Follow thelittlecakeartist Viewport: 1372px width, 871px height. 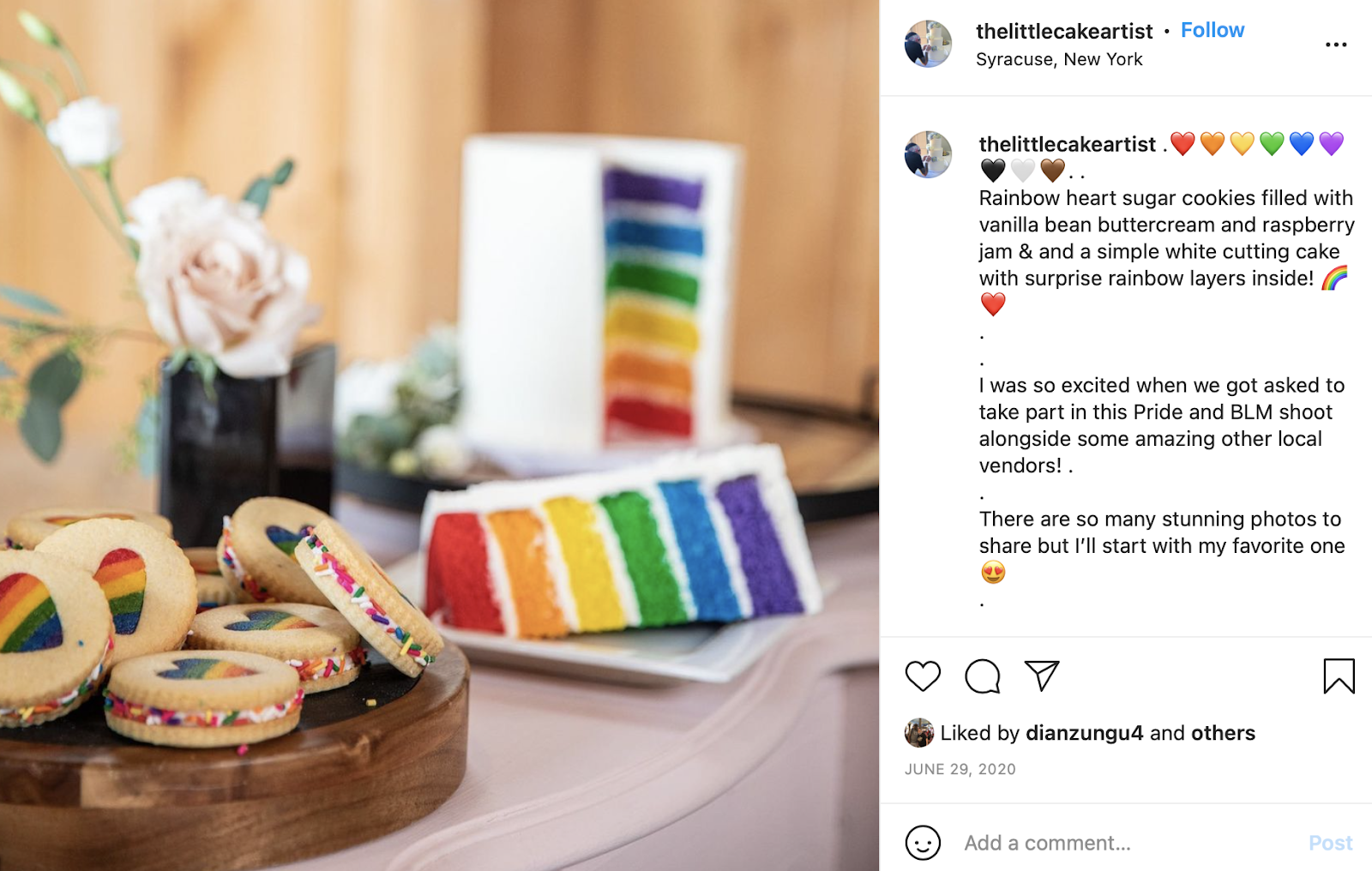(x=1212, y=30)
